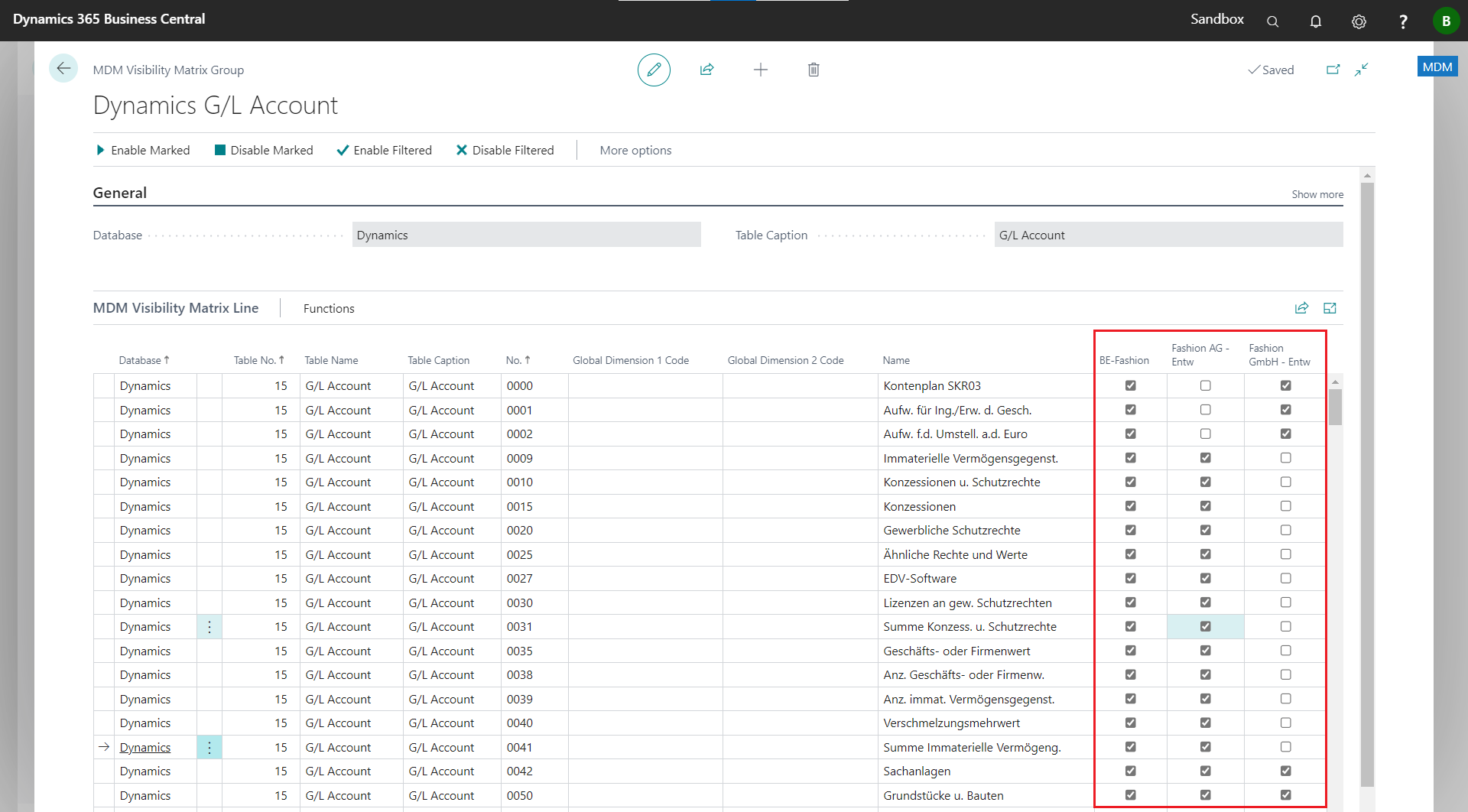
Task: Open page in new window icon
Action: pos(1333,70)
